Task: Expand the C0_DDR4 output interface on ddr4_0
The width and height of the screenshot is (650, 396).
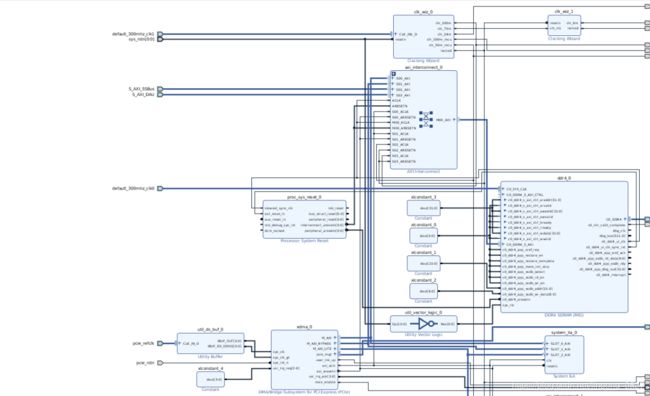Action: pyautogui.click(x=625, y=219)
